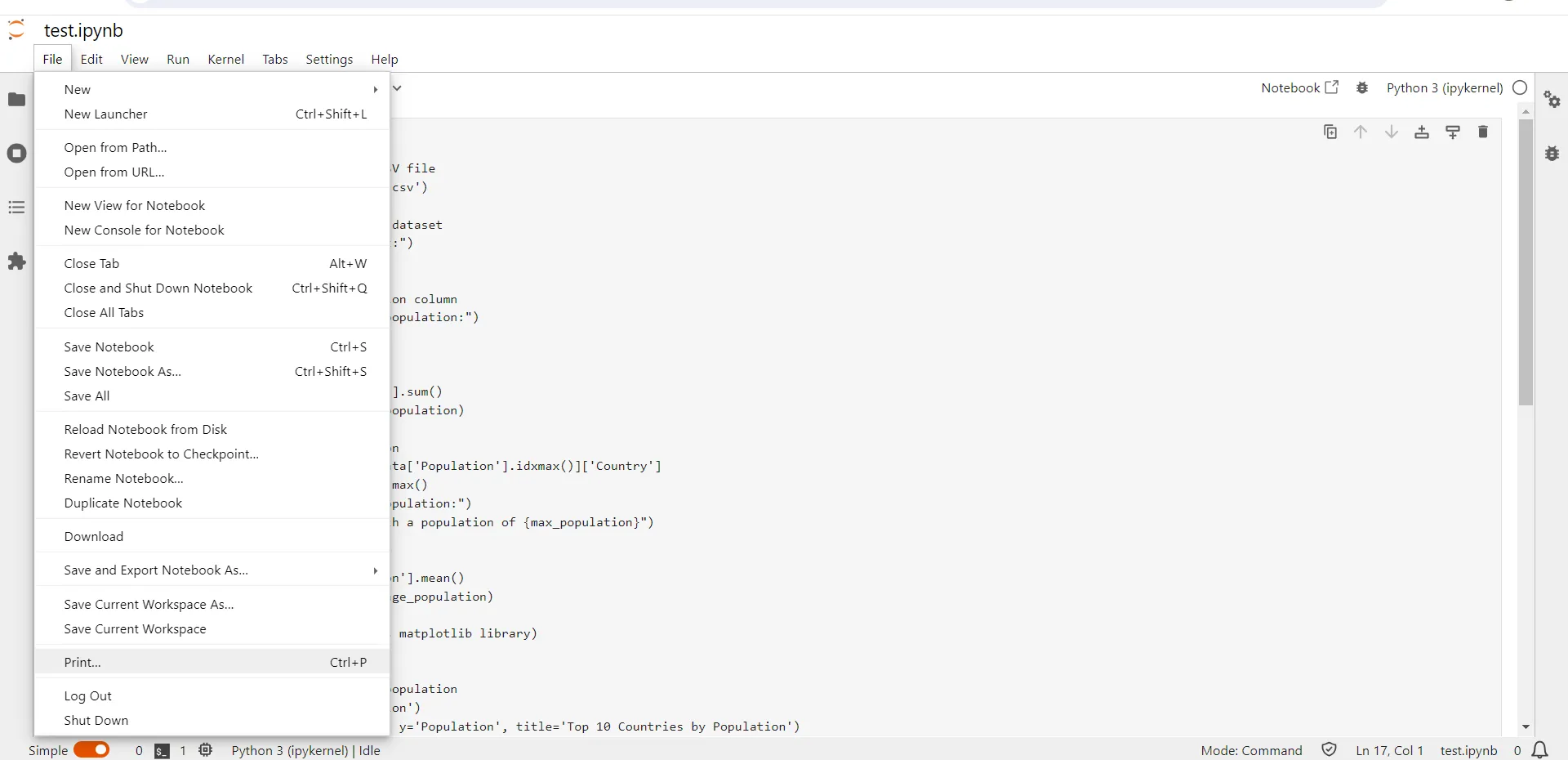1568x760 pixels.
Task: Click the kernel busy indicator circle
Action: coord(1521,87)
